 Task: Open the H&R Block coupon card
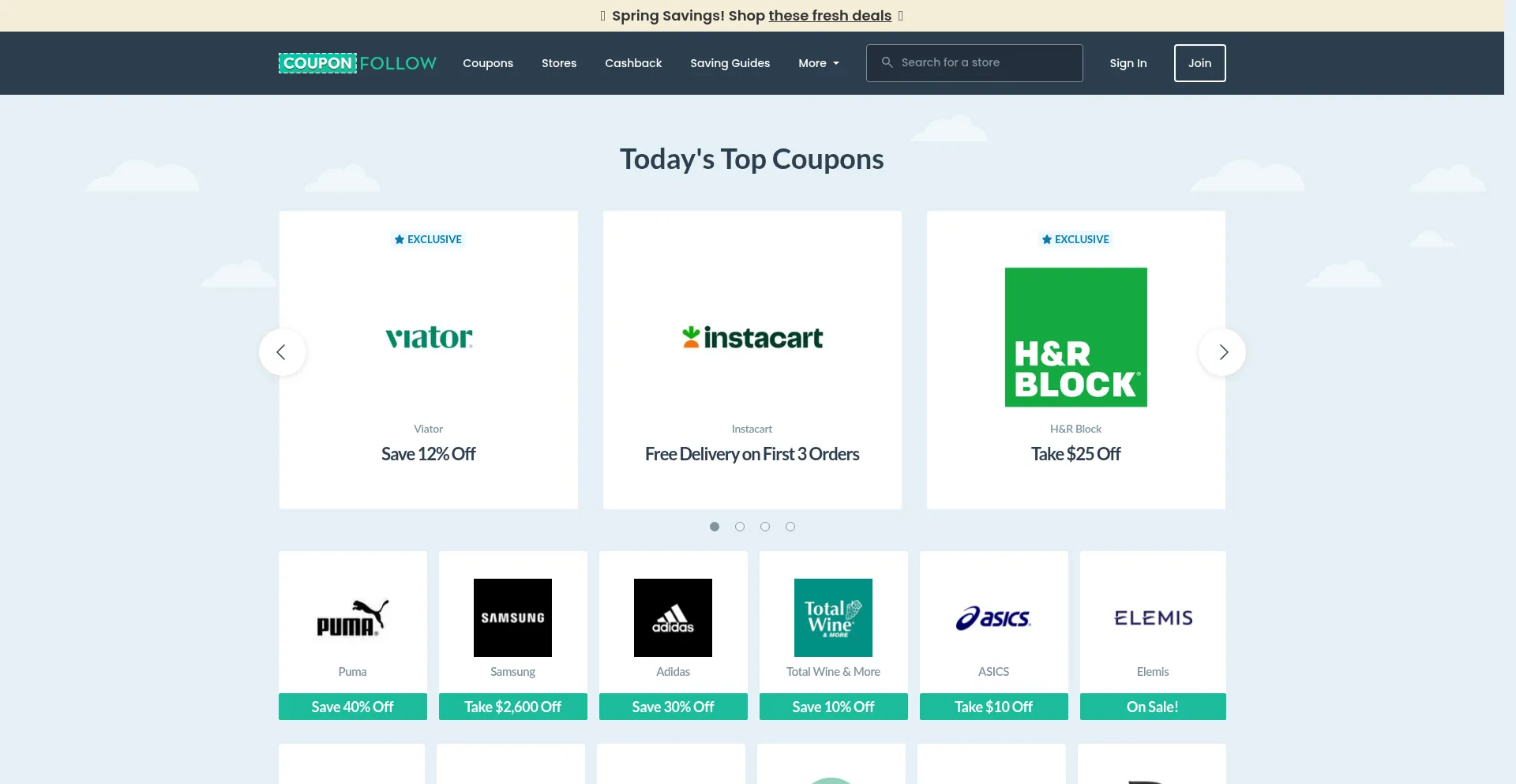(x=1075, y=360)
